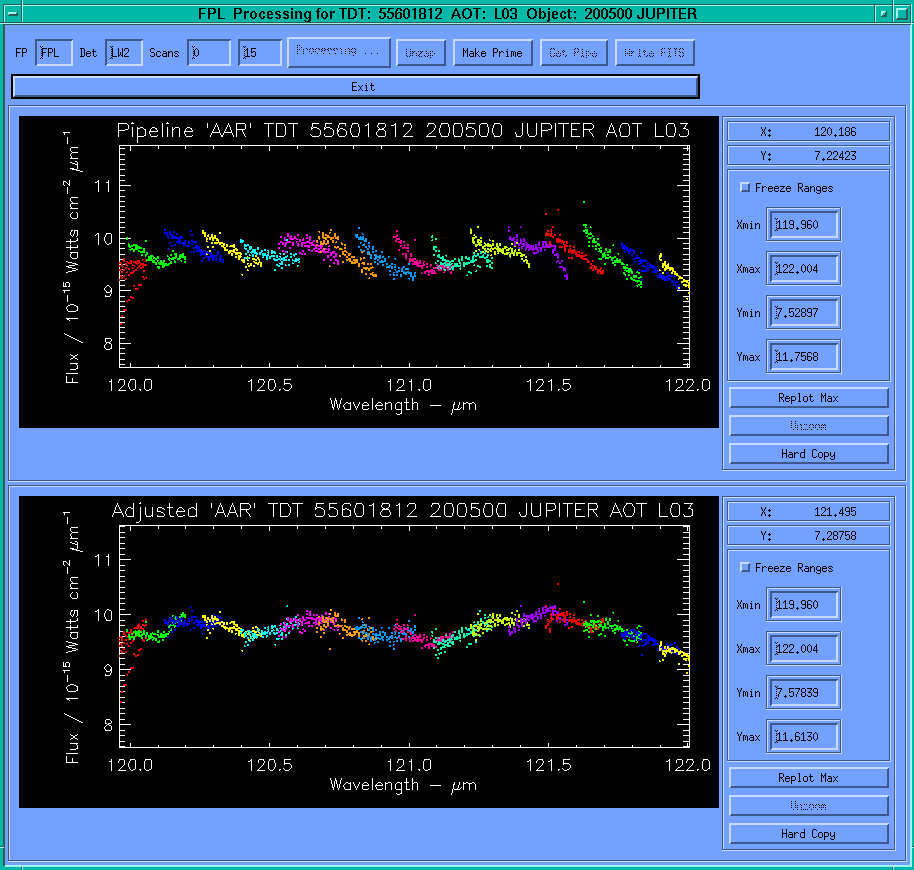
Task: Enable Freeze Ranges for the Adjusted plot
Action: pyautogui.click(x=745, y=568)
